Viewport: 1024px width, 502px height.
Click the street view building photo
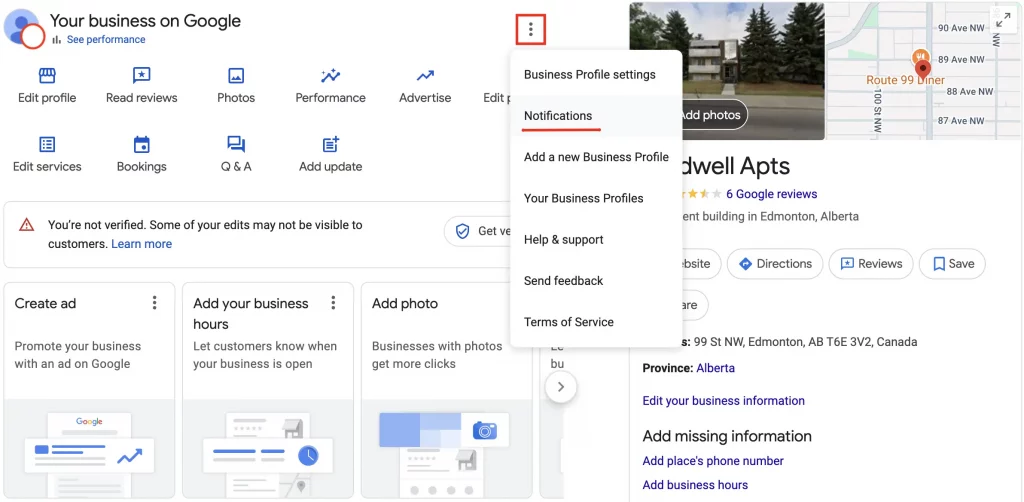point(727,71)
